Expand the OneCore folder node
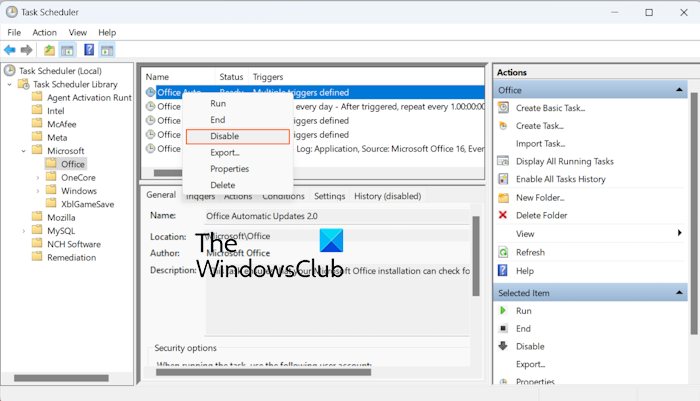700x401 pixels. [x=38, y=178]
